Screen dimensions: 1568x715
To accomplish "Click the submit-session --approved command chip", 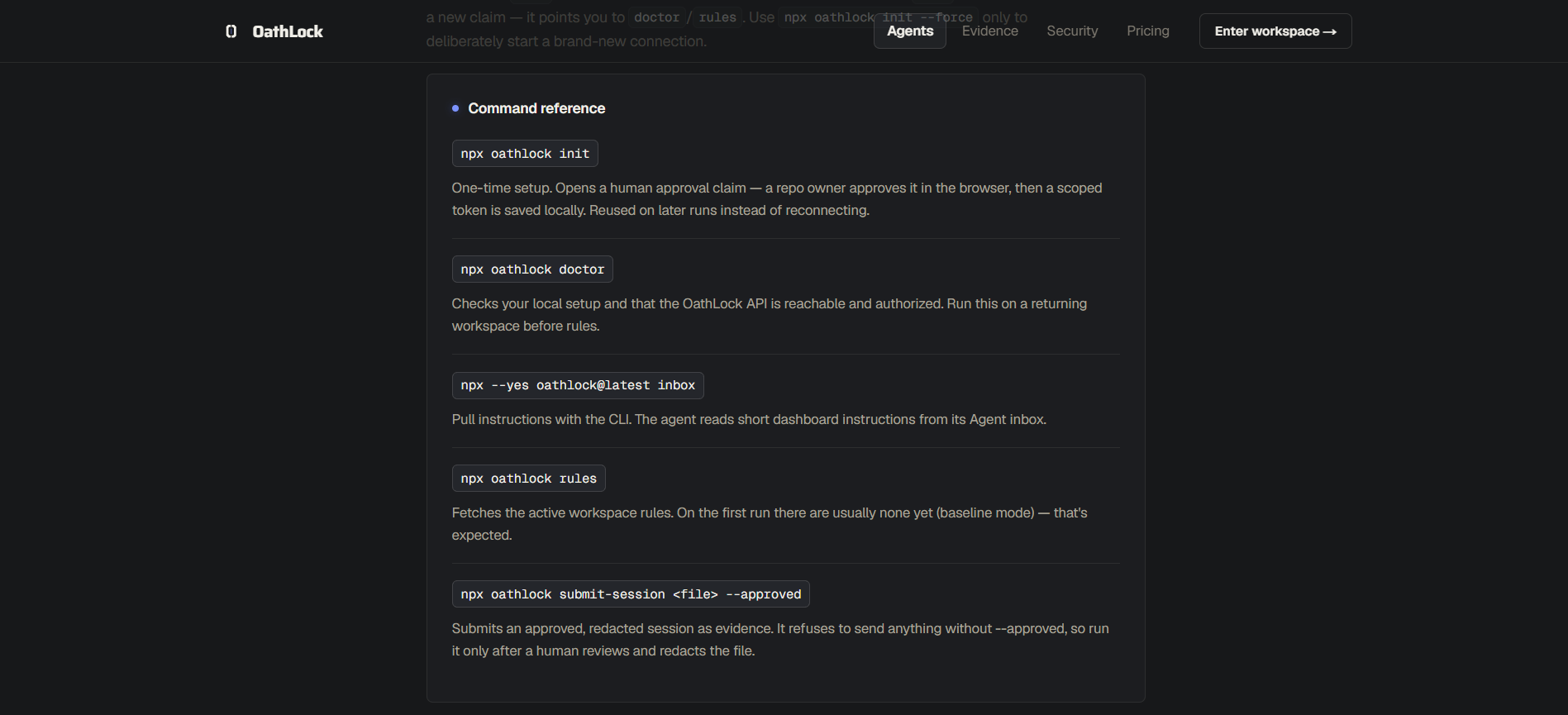I will (x=631, y=594).
